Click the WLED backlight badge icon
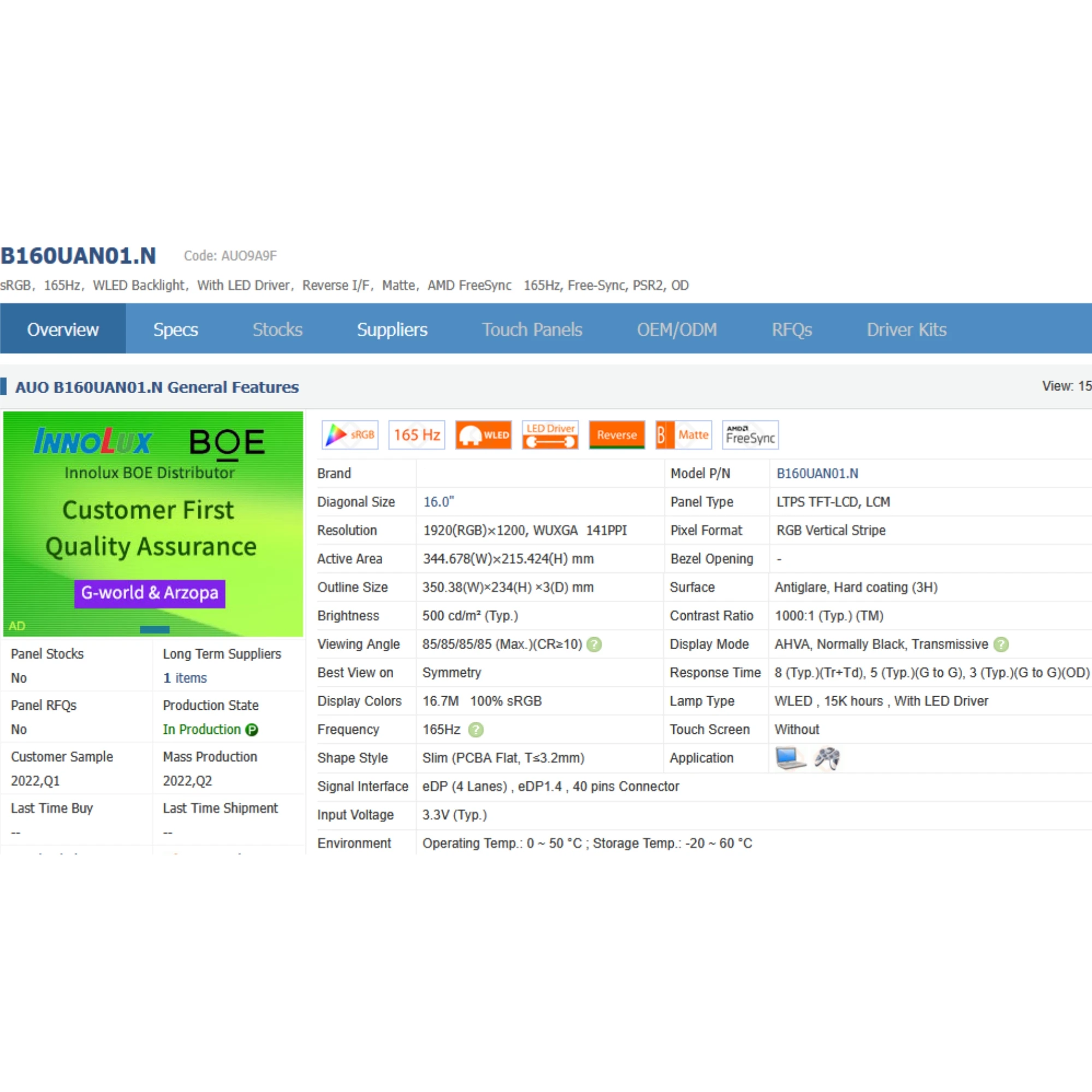 (483, 435)
